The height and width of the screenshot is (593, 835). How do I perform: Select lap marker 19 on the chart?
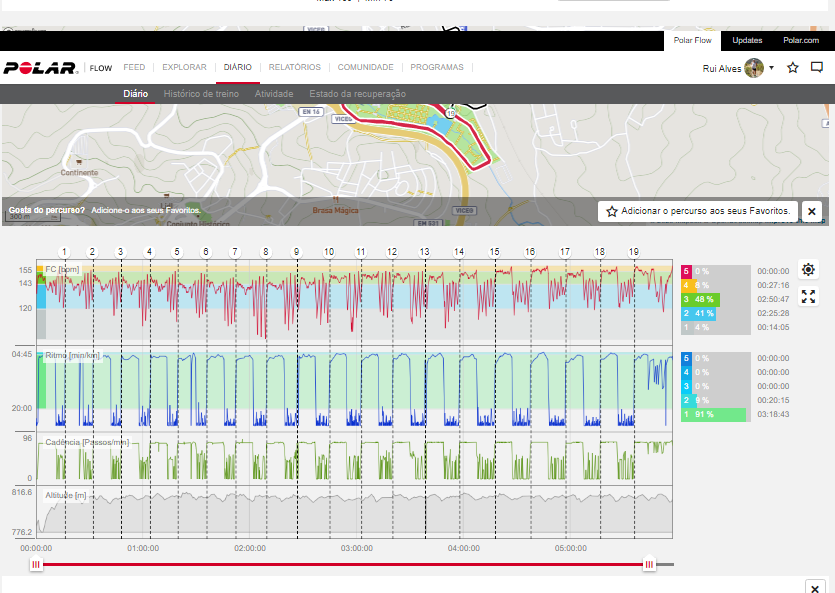tap(633, 252)
